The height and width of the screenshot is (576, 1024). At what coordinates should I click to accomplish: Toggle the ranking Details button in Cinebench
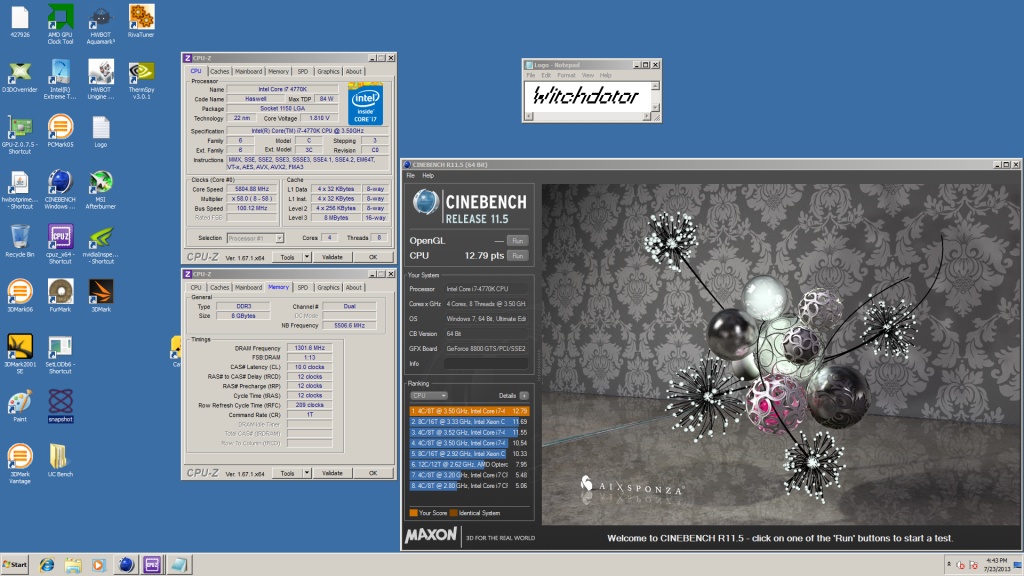point(524,395)
